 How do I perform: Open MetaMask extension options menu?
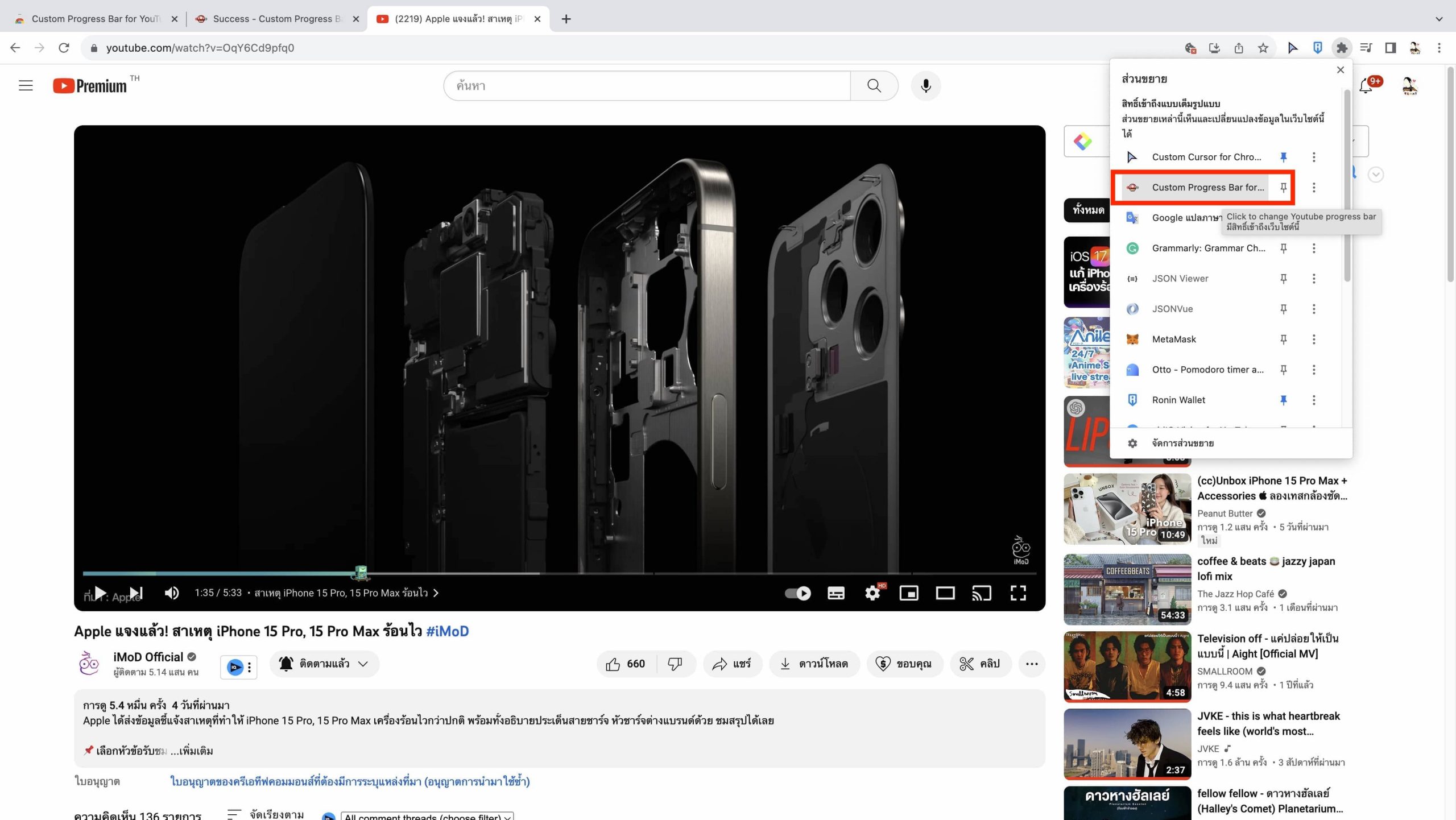tap(1313, 339)
